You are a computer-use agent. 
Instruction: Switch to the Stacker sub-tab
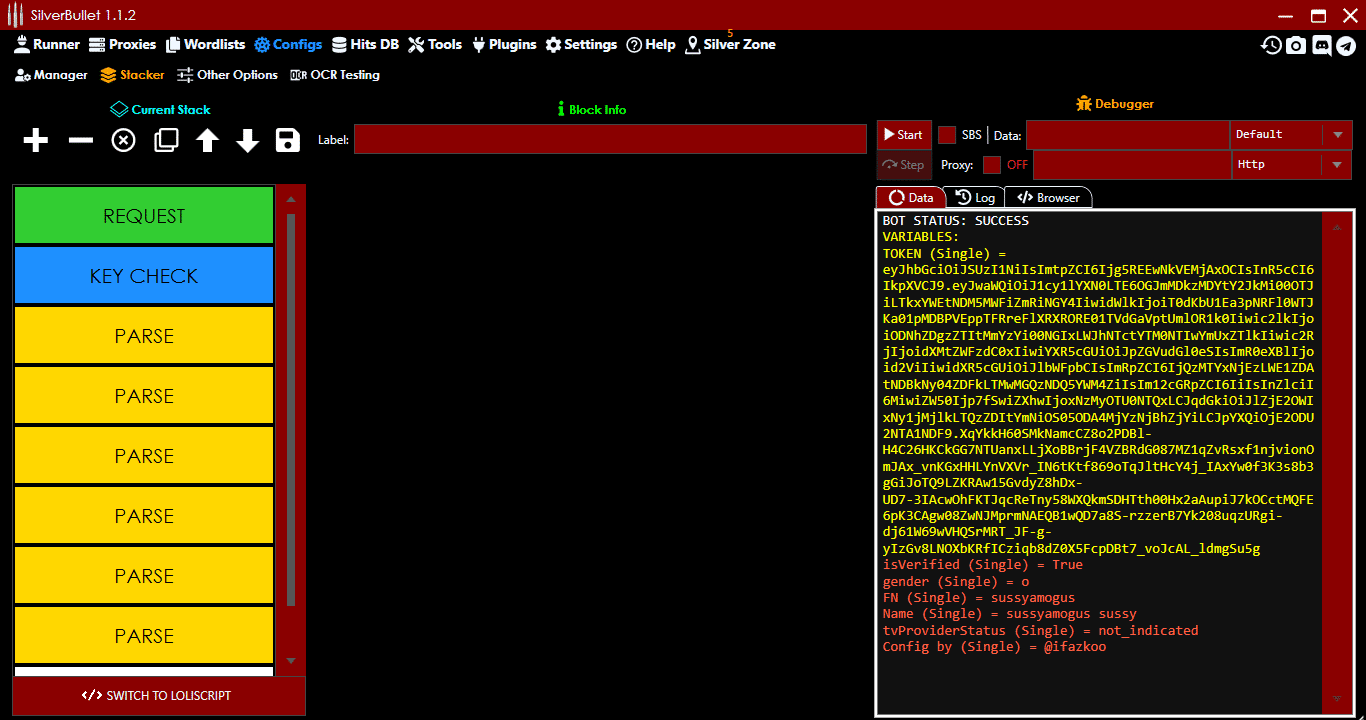click(133, 75)
